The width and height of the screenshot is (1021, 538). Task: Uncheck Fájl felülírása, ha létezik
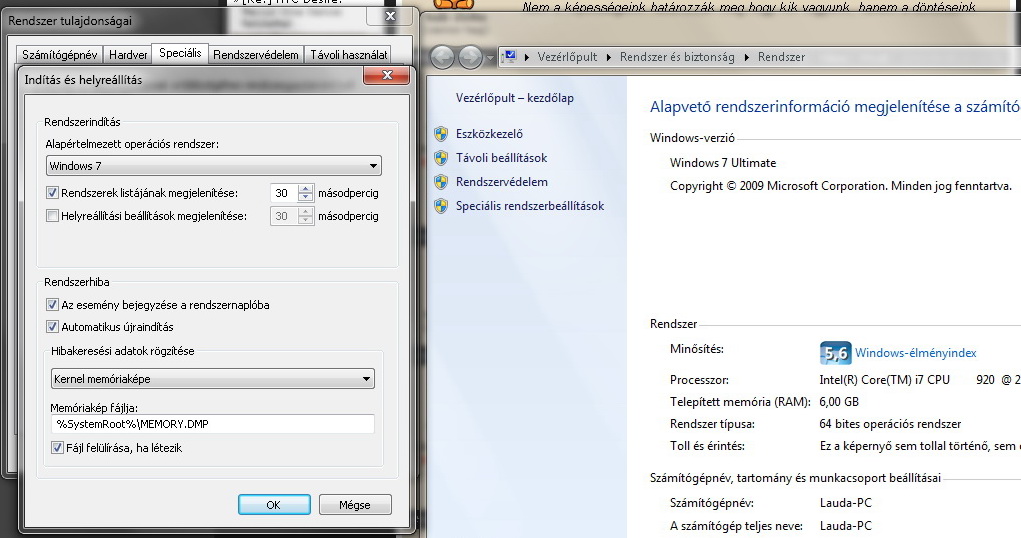(57, 447)
